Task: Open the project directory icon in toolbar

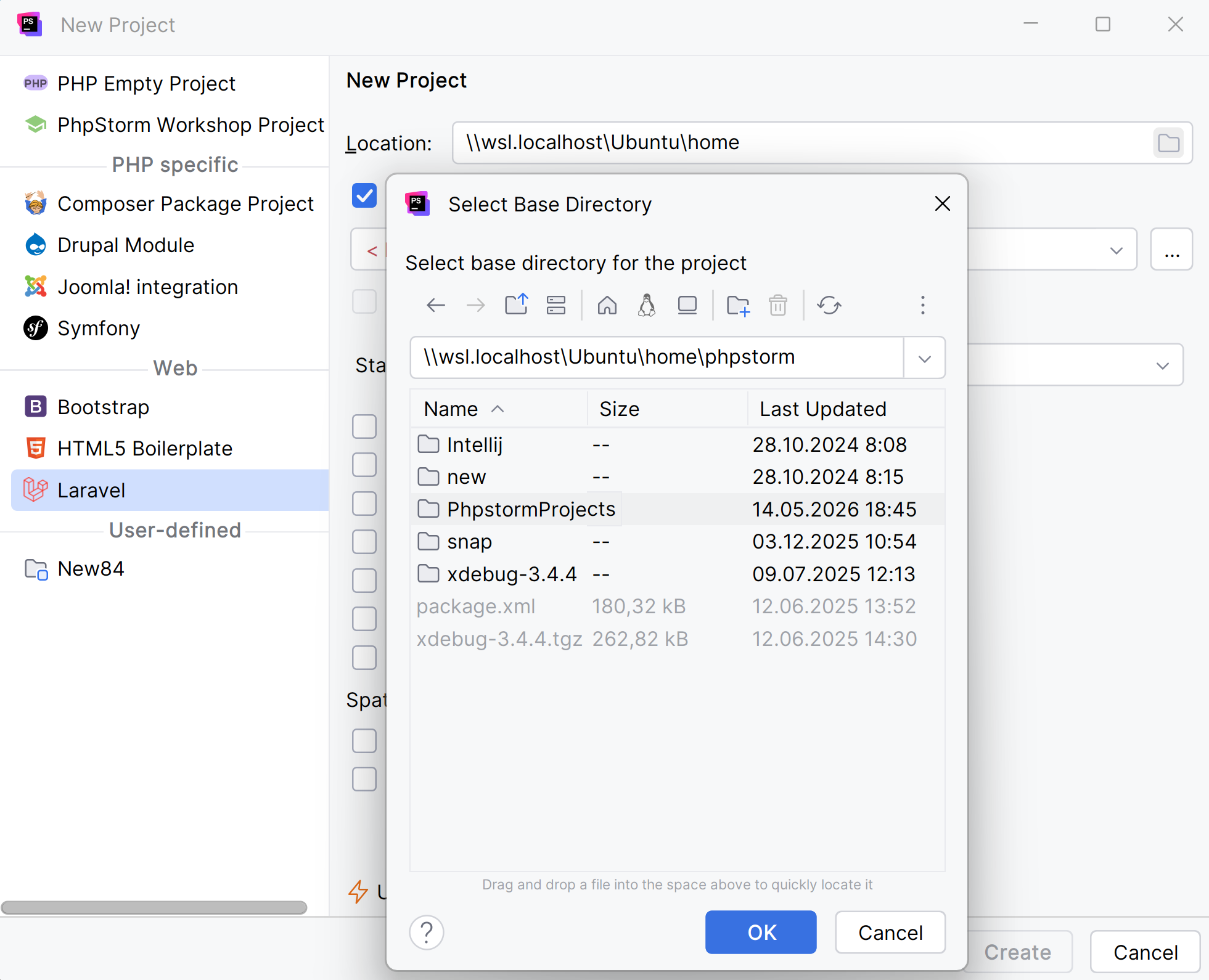Action: (x=556, y=305)
